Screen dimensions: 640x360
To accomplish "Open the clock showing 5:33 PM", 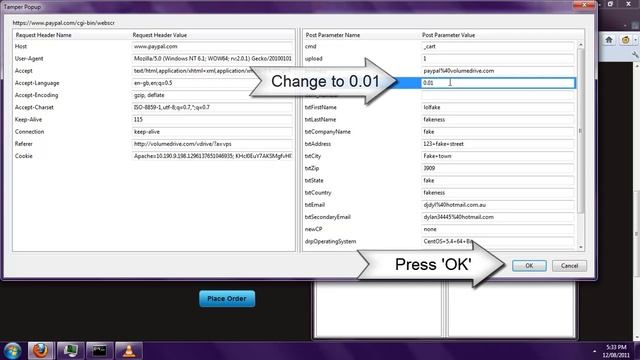I will click(616, 351).
